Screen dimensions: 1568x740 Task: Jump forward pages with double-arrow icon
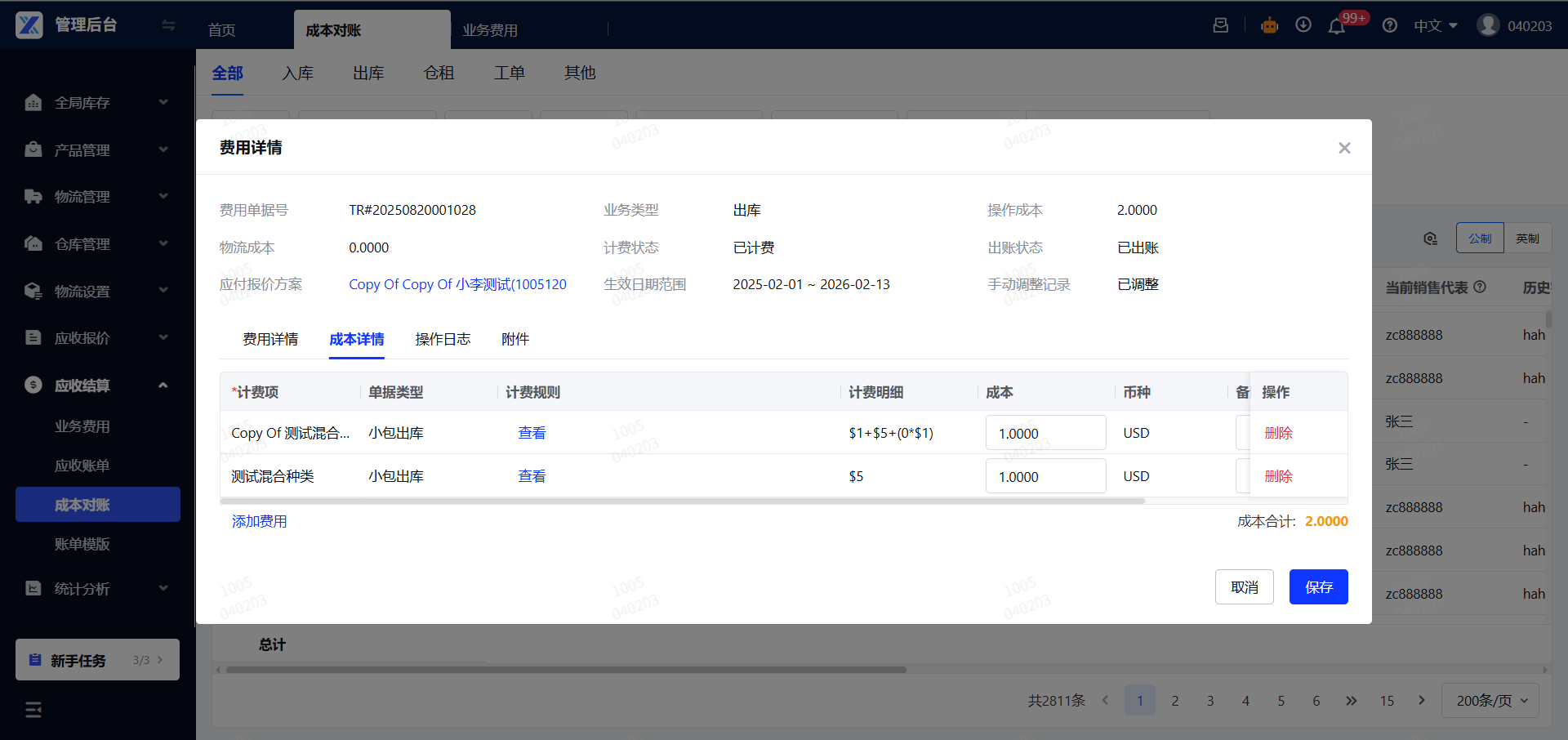point(1352,700)
